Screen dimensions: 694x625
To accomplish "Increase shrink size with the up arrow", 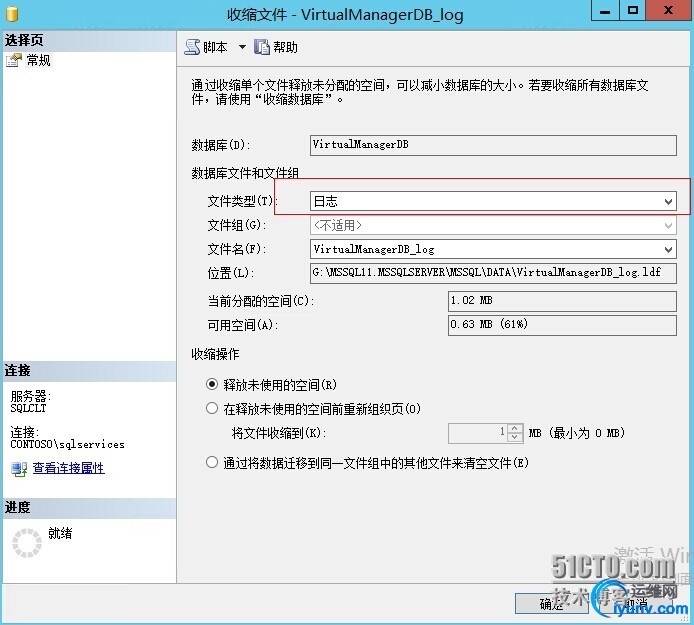I will coord(514,428).
